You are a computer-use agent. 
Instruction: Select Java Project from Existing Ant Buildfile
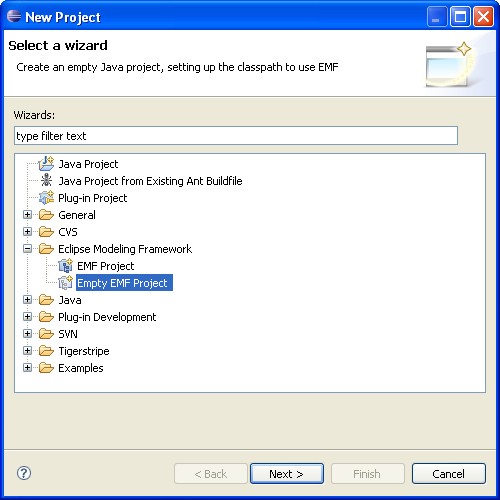(x=150, y=181)
